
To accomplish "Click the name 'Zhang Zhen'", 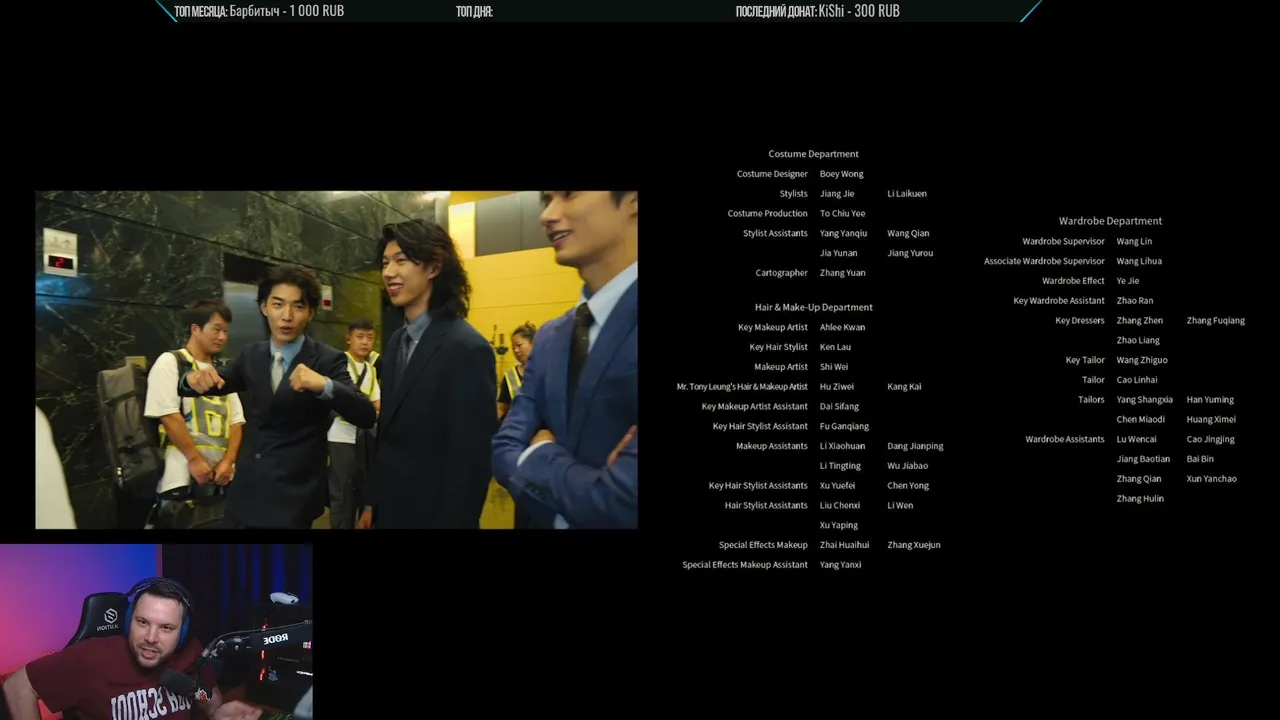I will 1140,321.
